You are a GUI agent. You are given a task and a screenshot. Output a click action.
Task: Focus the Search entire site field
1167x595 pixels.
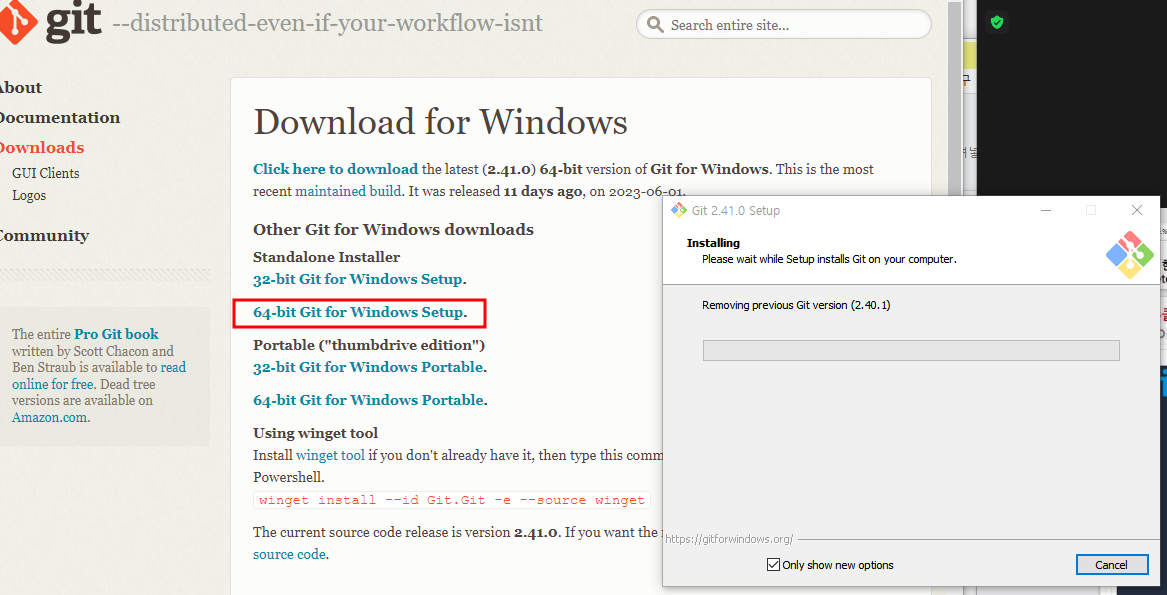tap(784, 25)
